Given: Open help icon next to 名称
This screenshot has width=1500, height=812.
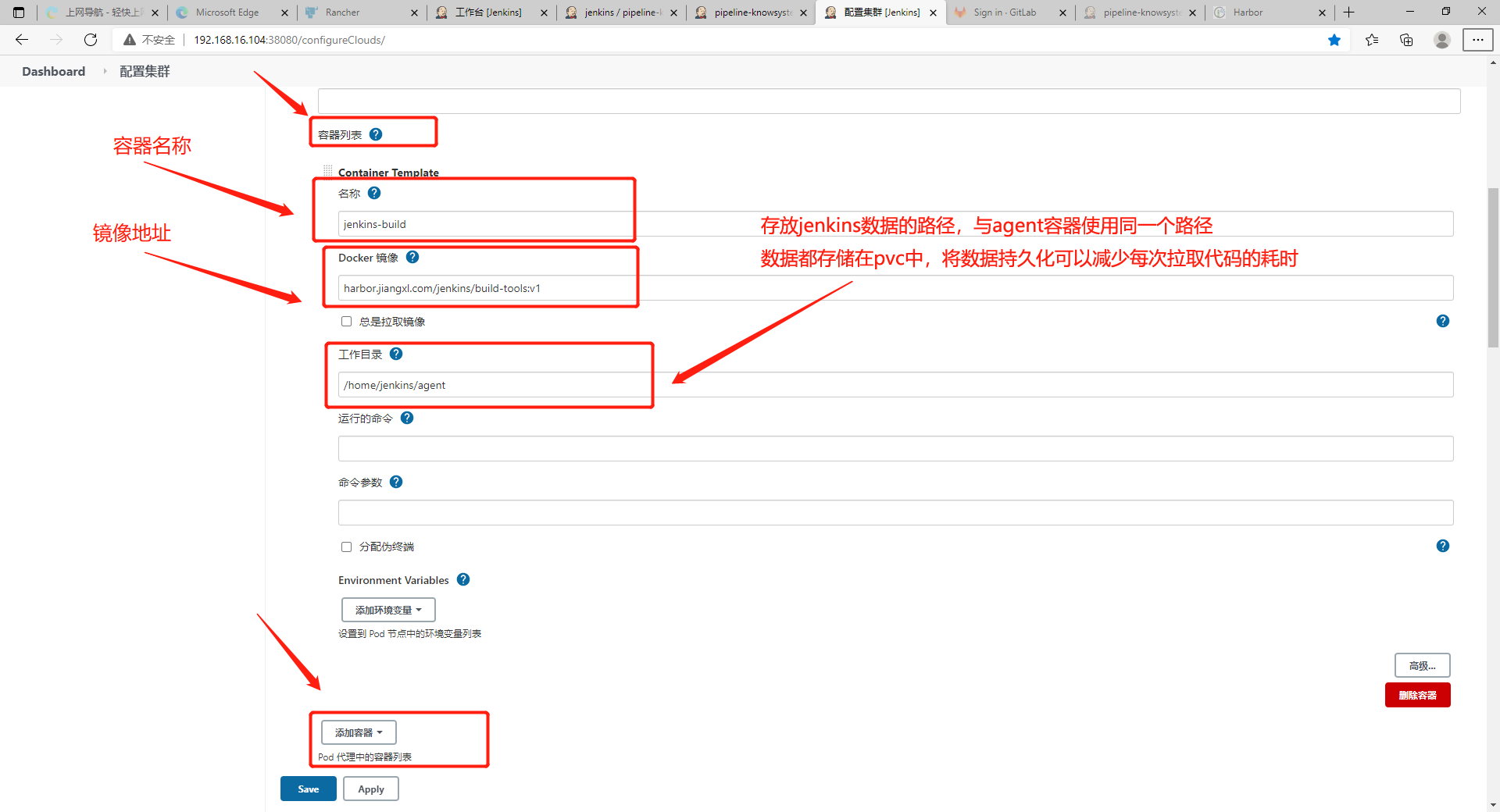Looking at the screenshot, I should (x=374, y=193).
